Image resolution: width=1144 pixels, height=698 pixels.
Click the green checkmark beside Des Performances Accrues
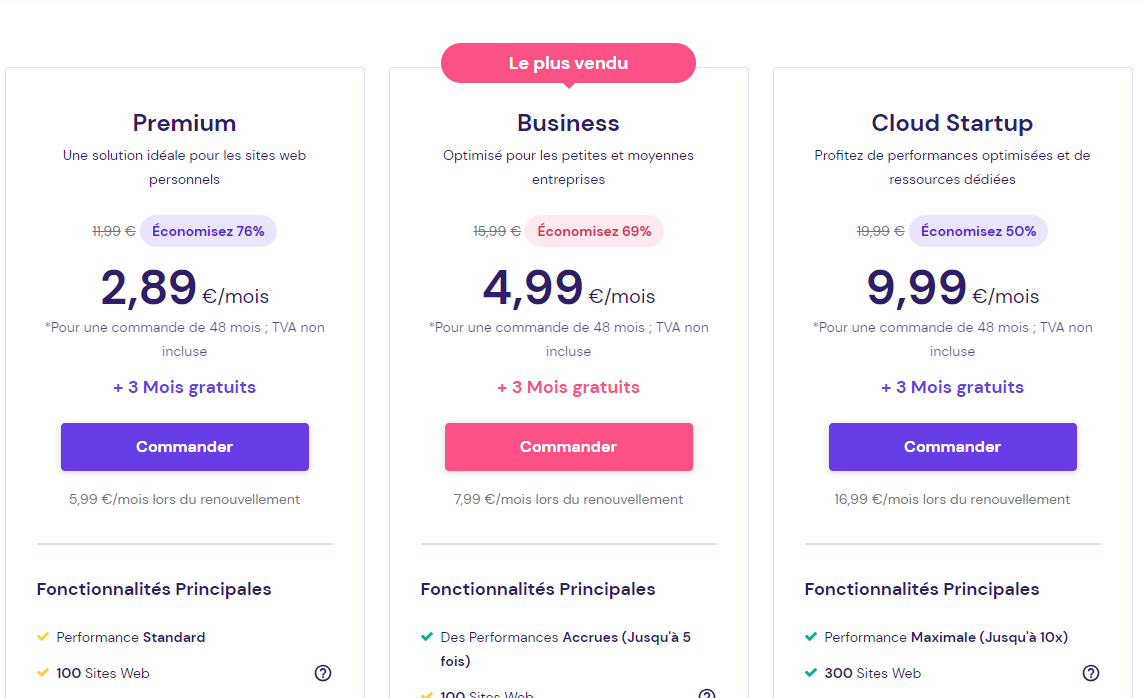point(427,637)
